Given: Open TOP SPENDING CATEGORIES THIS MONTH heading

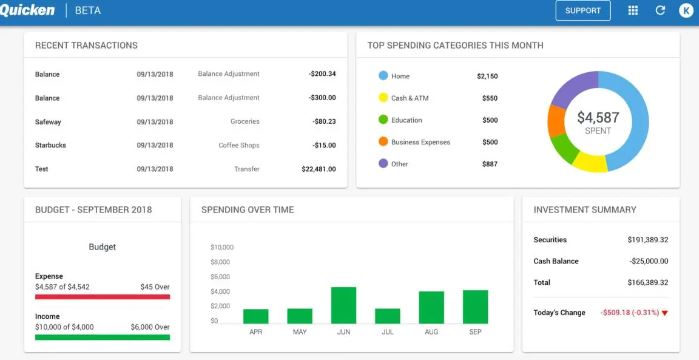Looking at the screenshot, I should 455,45.
